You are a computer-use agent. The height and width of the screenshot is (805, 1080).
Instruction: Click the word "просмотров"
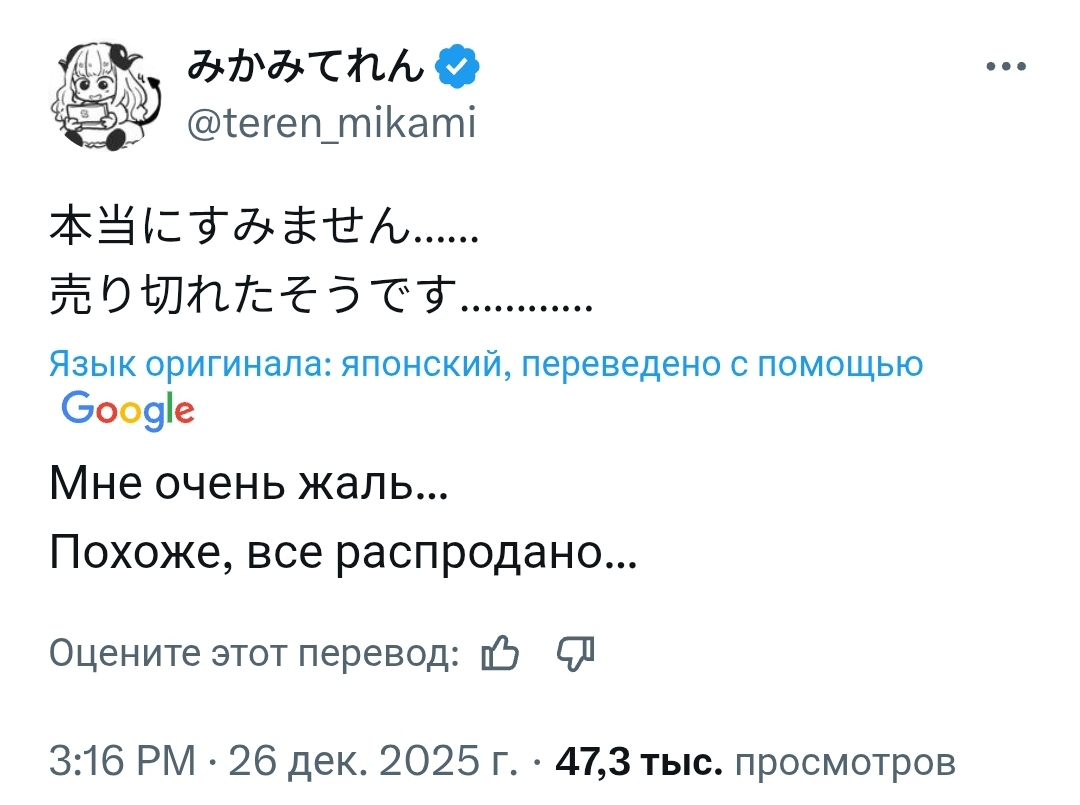click(845, 763)
